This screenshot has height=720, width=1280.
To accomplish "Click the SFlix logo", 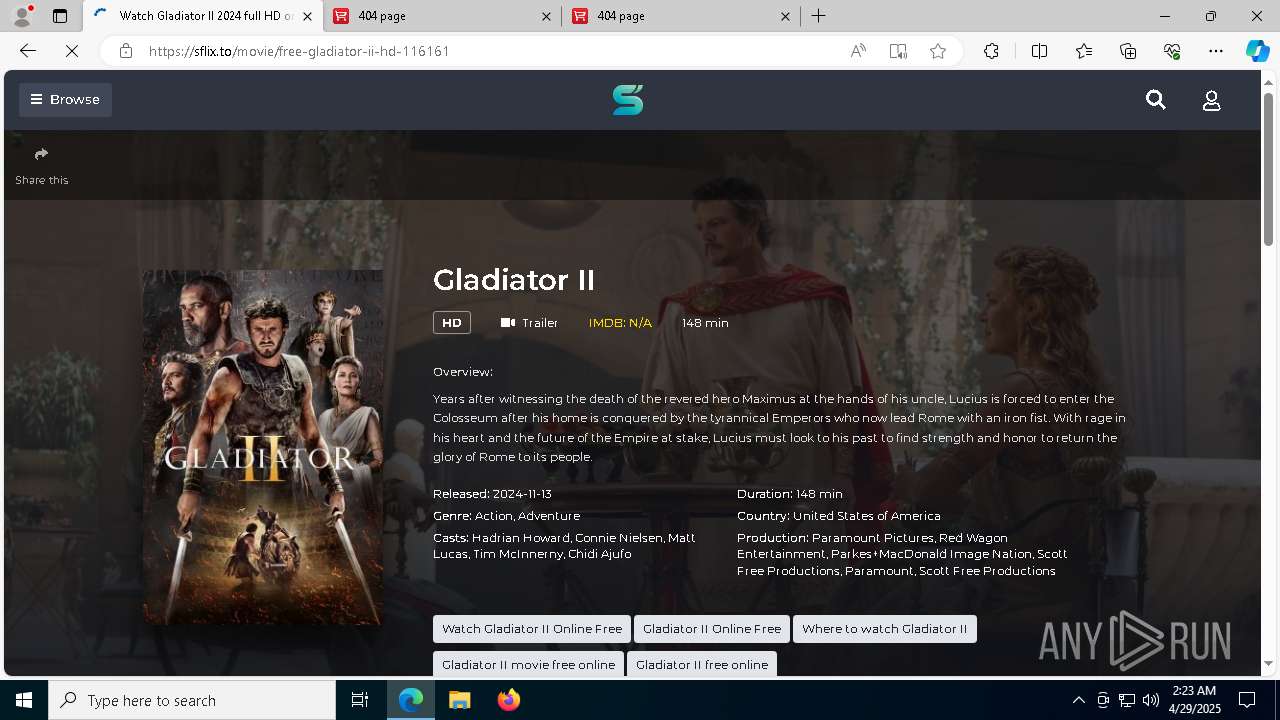I will click(x=628, y=100).
